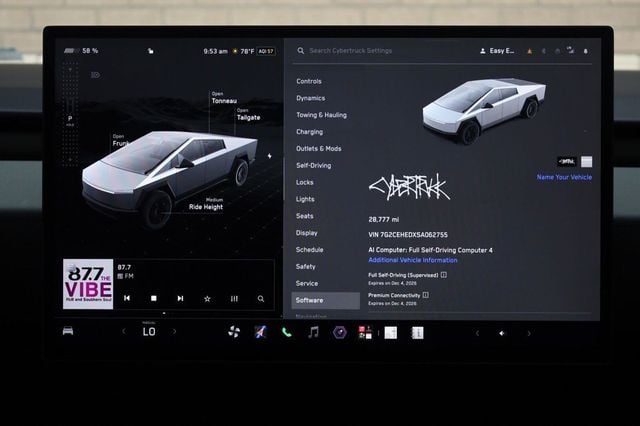Increase temperature with right chevron

(x=175, y=332)
